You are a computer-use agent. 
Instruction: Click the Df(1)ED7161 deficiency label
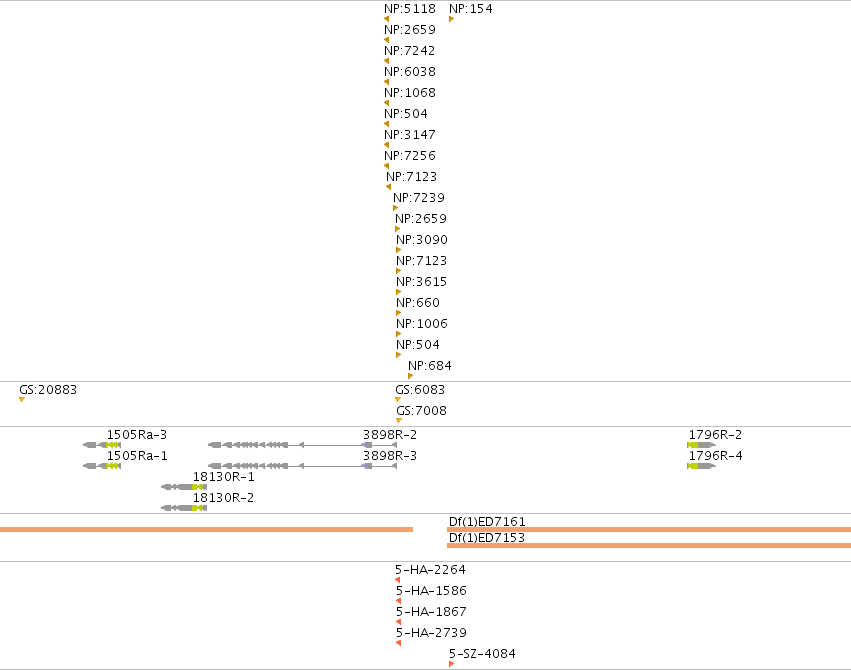coord(487,522)
